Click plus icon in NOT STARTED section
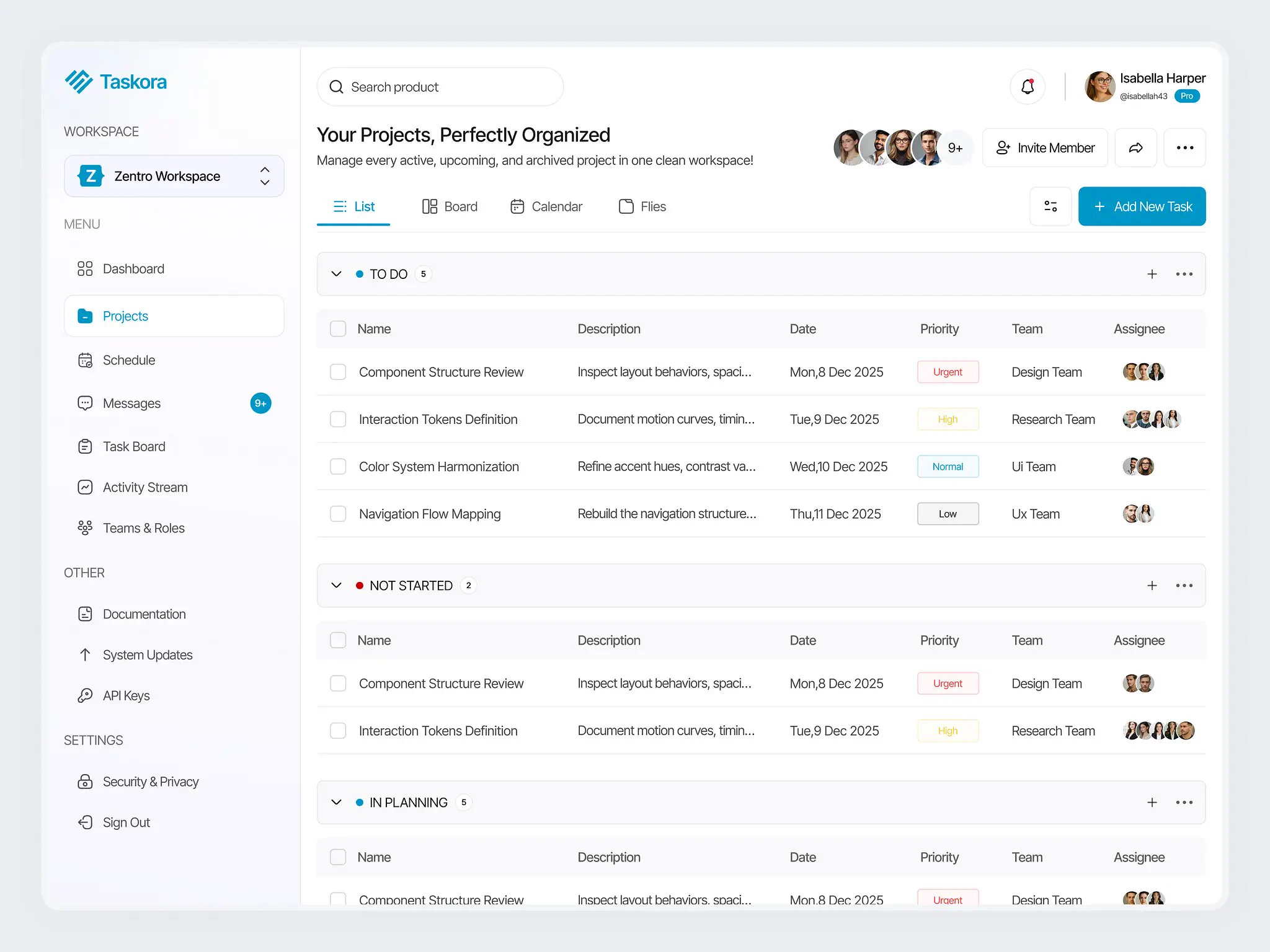1270x952 pixels. point(1152,585)
